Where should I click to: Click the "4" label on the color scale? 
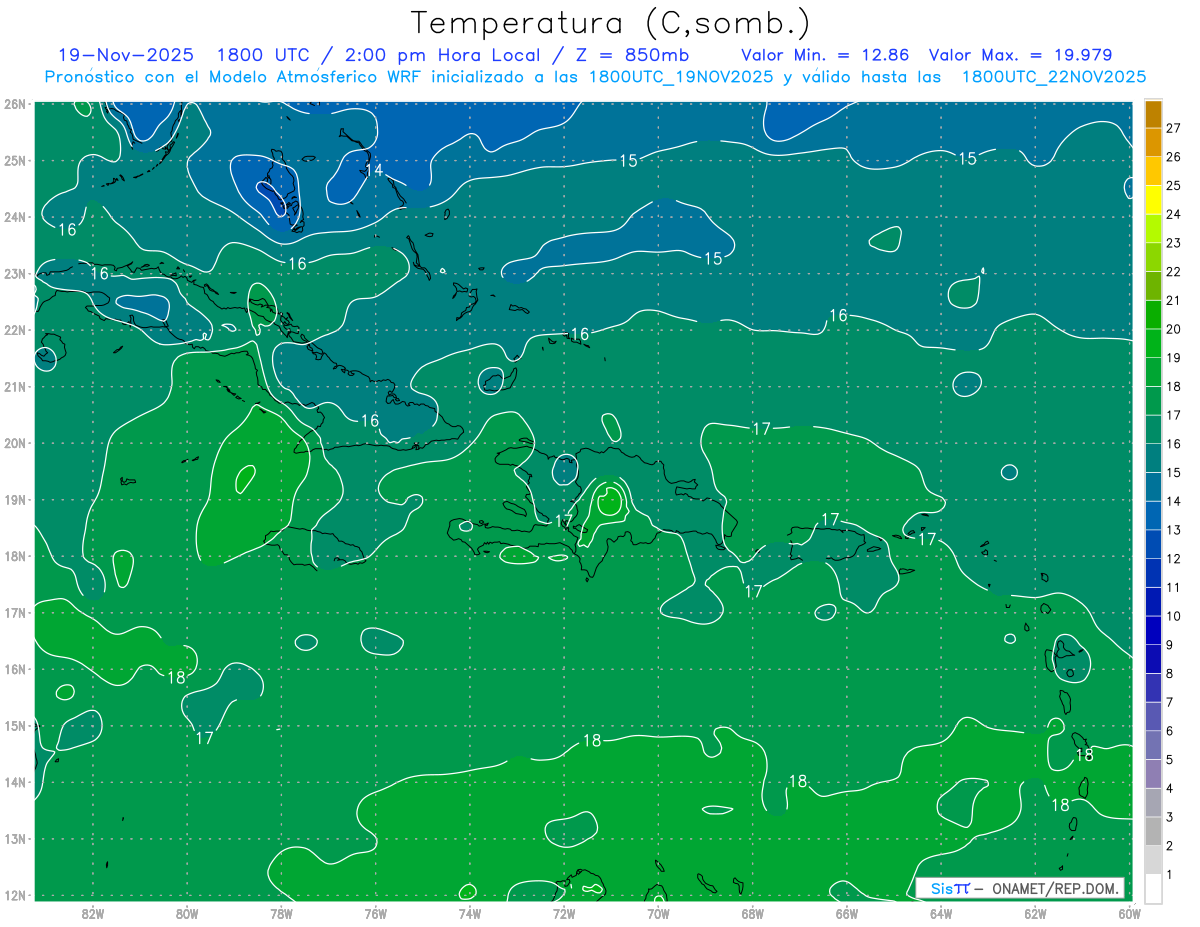(x=1170, y=788)
